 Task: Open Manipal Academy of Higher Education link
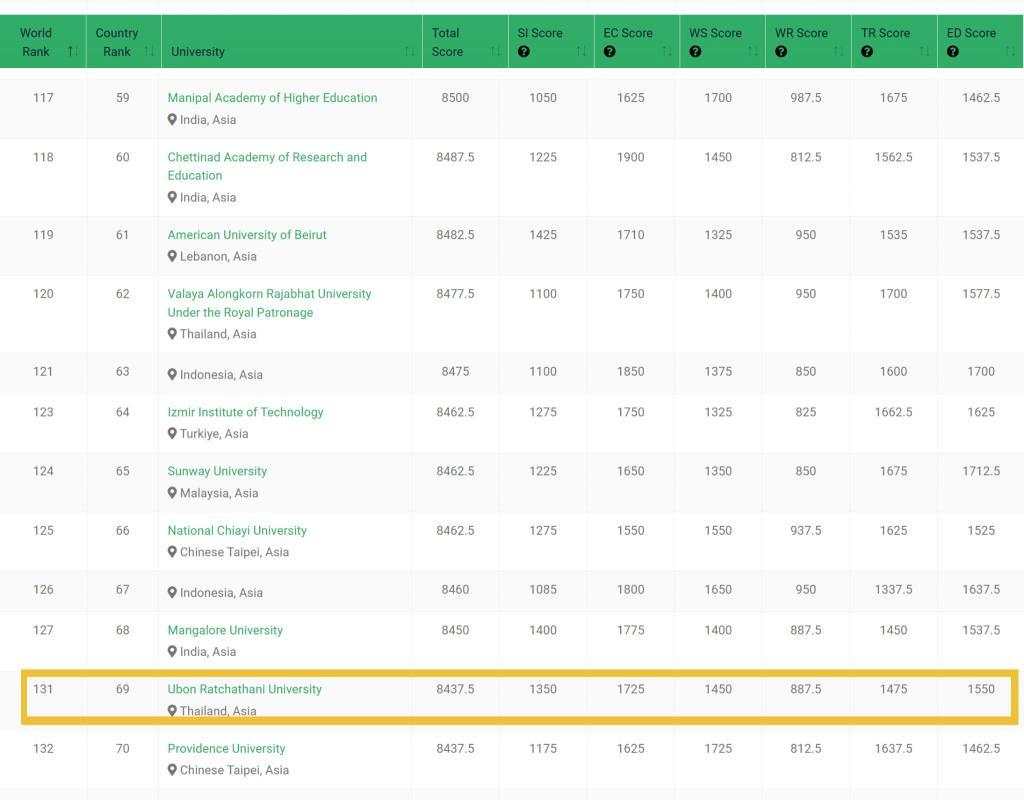272,98
